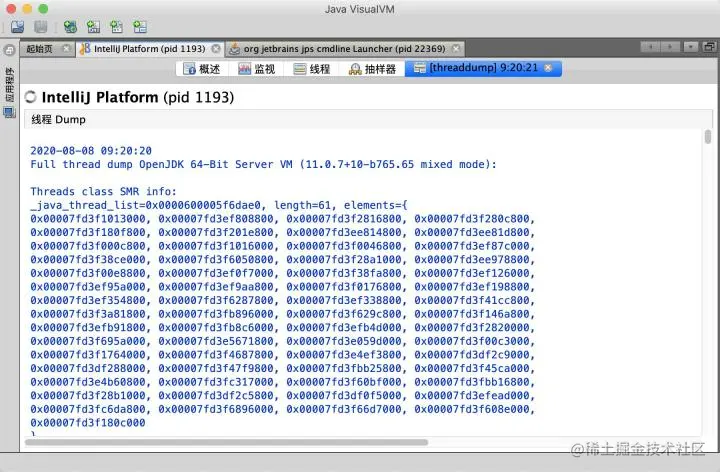Click address 0x00007fd3f60bf000

click(344, 382)
